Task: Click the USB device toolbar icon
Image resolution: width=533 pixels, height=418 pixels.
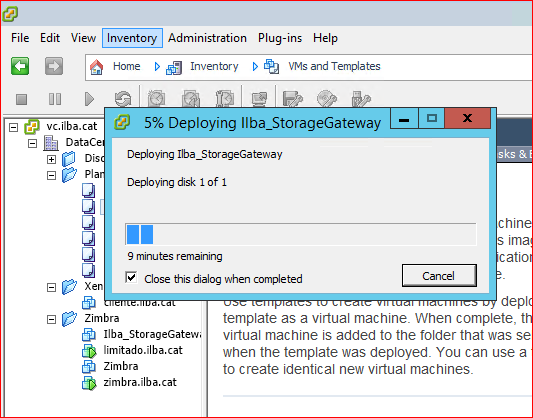Action: [x=361, y=99]
